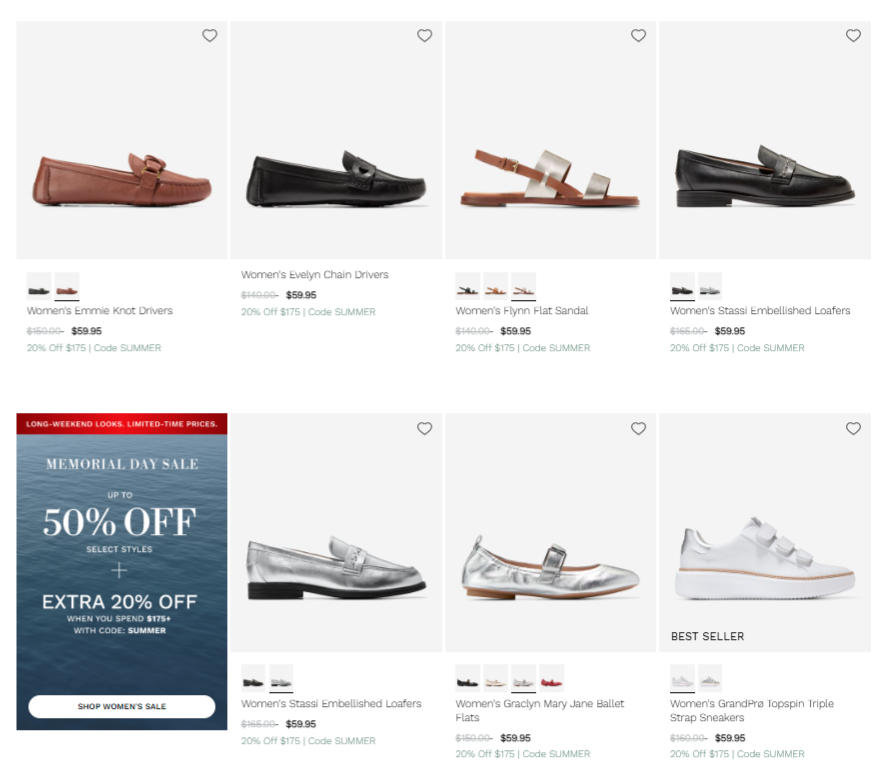Add Women's Flynn Flat Sandal to wishlist
Screen dimensions: 892x780
point(638,35)
